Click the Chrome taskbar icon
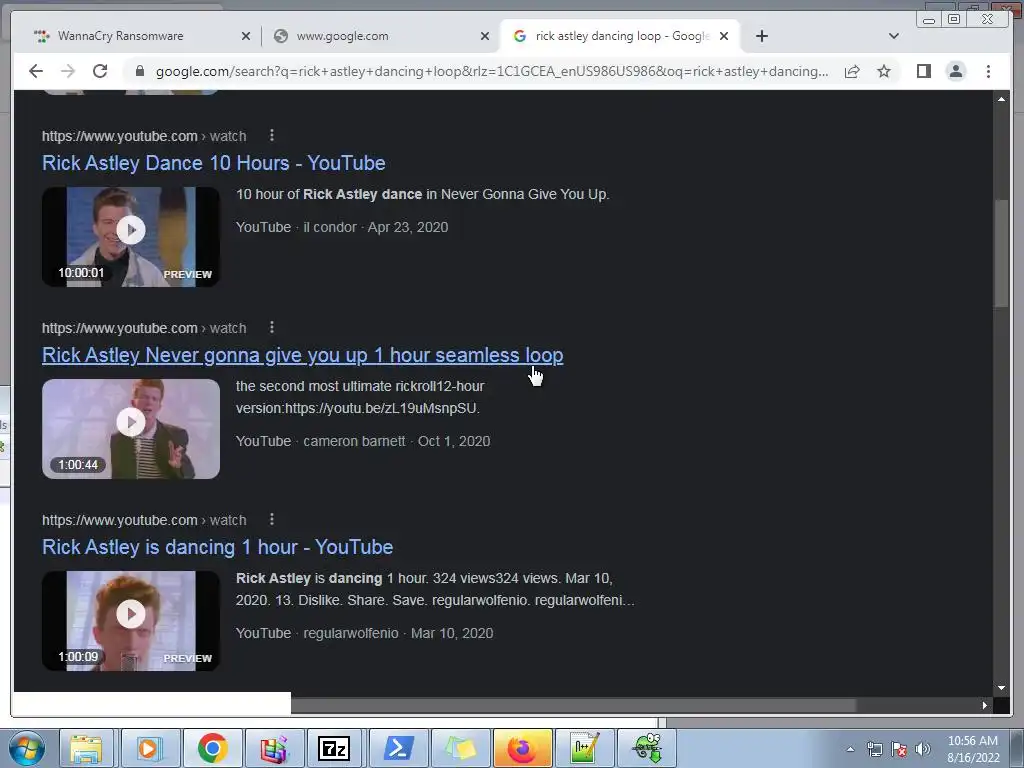Screen dimensions: 1024x768 212,748
